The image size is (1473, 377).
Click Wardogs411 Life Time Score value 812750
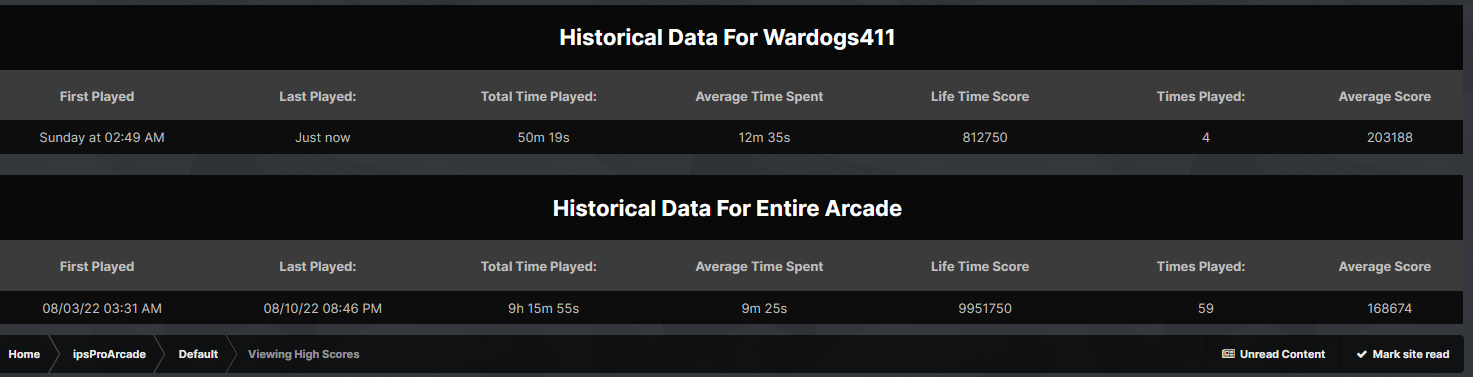(x=979, y=137)
